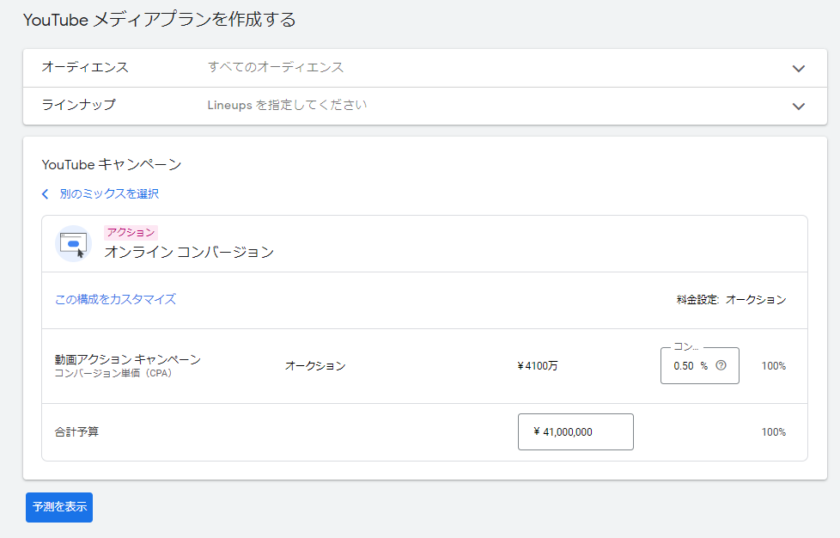Select the すべてのオーディエンス value text
Image resolution: width=840 pixels, height=538 pixels.
(275, 67)
